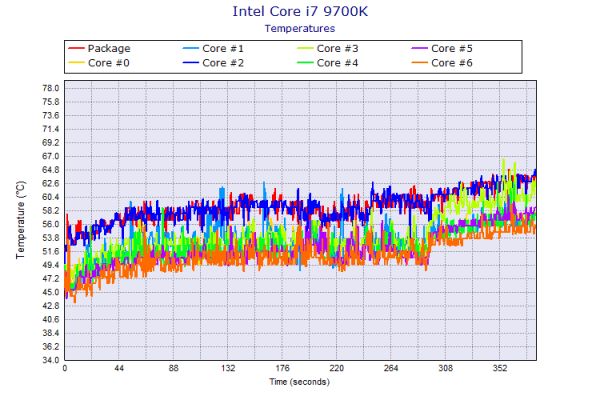Click the 220 tick label on the time axis
Image resolution: width=600 pixels, height=400 pixels.
point(337,368)
